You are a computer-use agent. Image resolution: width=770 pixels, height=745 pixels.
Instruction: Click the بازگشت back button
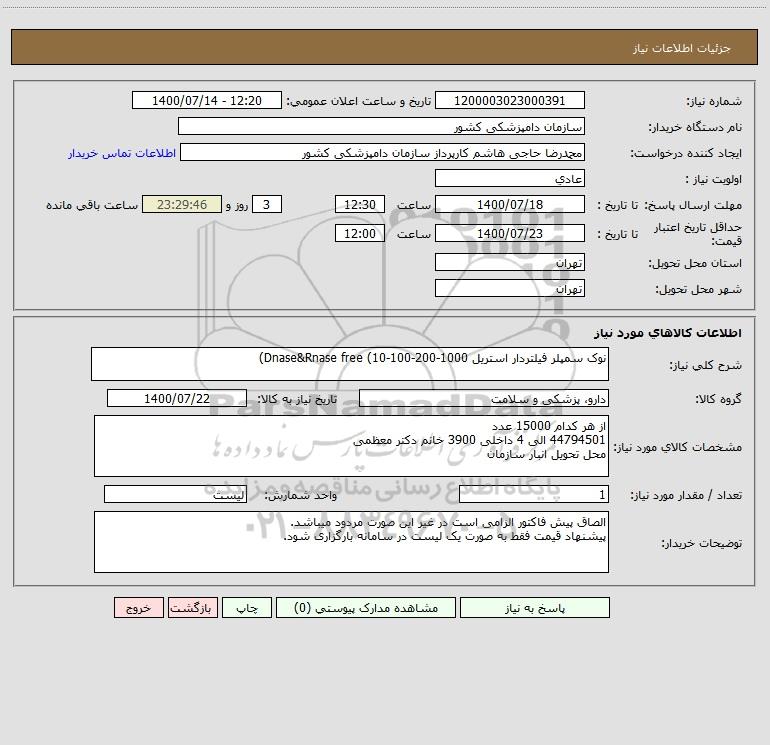[x=192, y=607]
